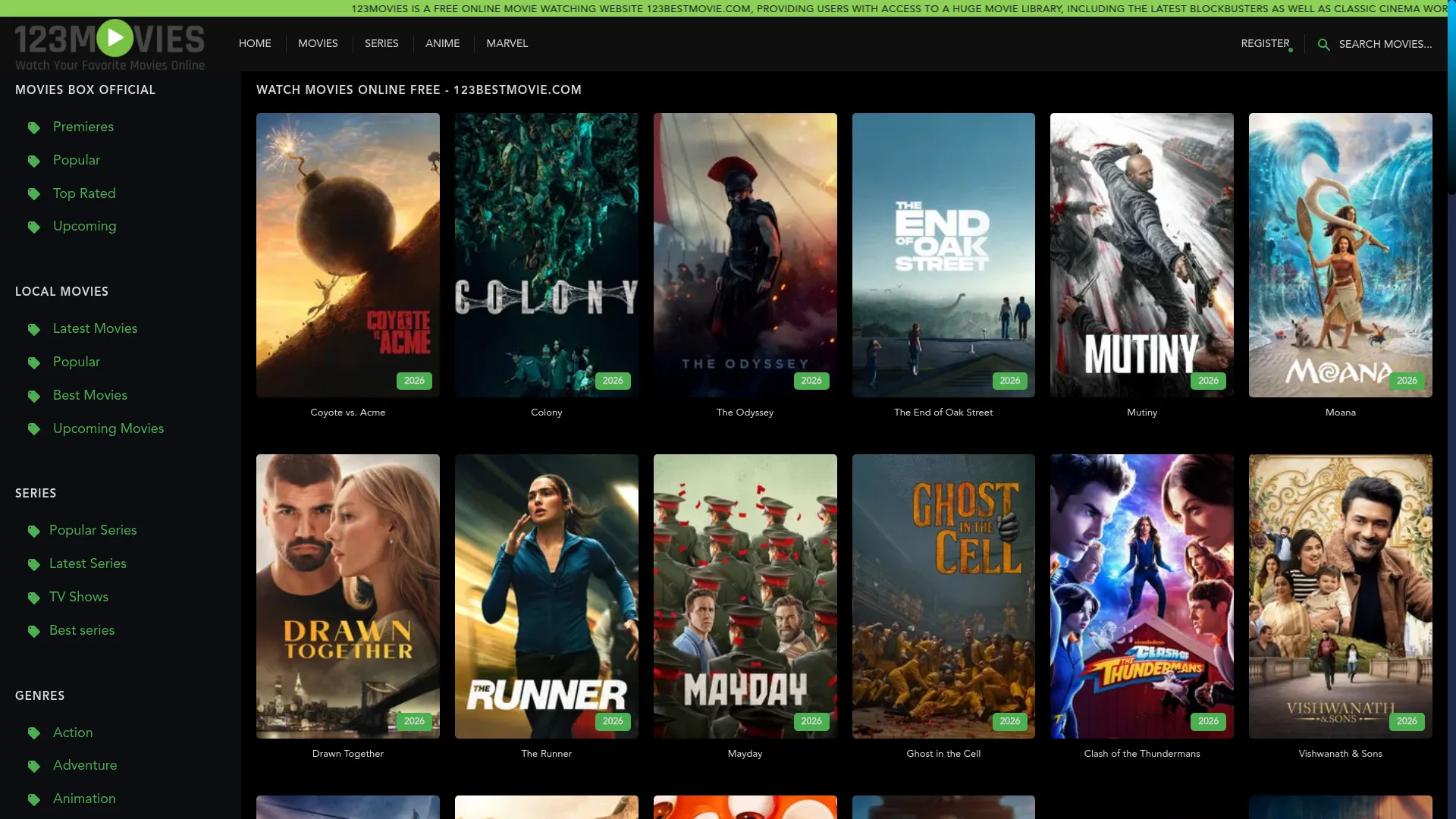
Task: Open the Latest Movies link
Action: point(96,328)
